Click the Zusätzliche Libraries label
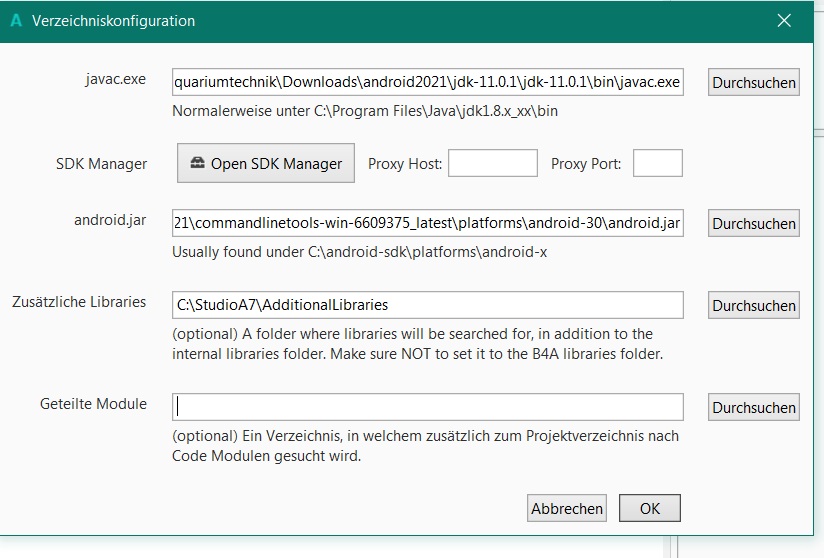824x558 pixels. 79,302
